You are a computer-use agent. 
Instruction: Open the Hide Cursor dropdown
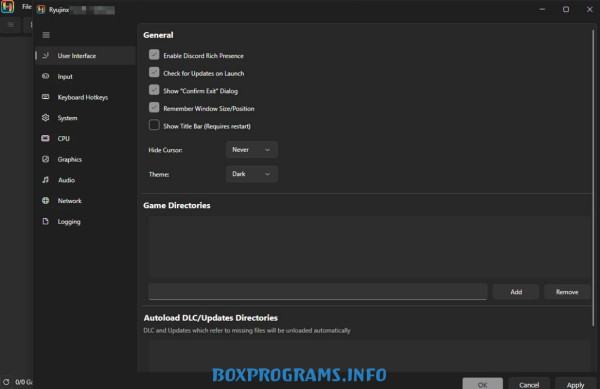[251, 150]
